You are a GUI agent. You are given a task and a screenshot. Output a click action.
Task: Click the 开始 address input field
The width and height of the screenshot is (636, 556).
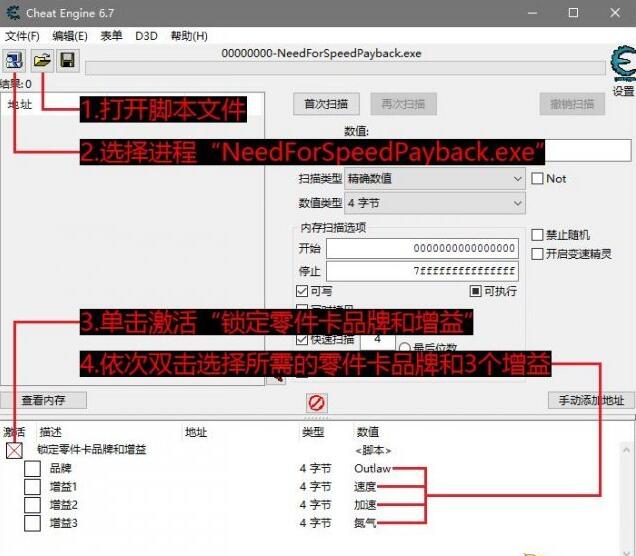pyautogui.click(x=422, y=248)
